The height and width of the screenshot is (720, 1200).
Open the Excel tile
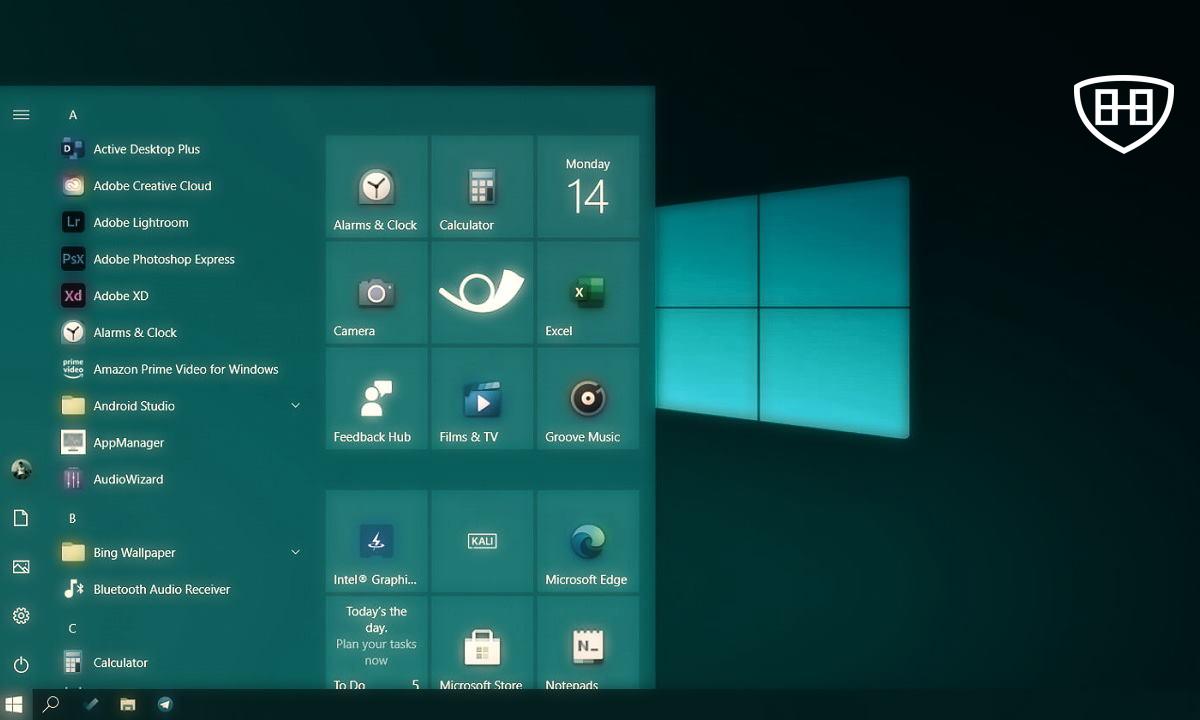[588, 293]
